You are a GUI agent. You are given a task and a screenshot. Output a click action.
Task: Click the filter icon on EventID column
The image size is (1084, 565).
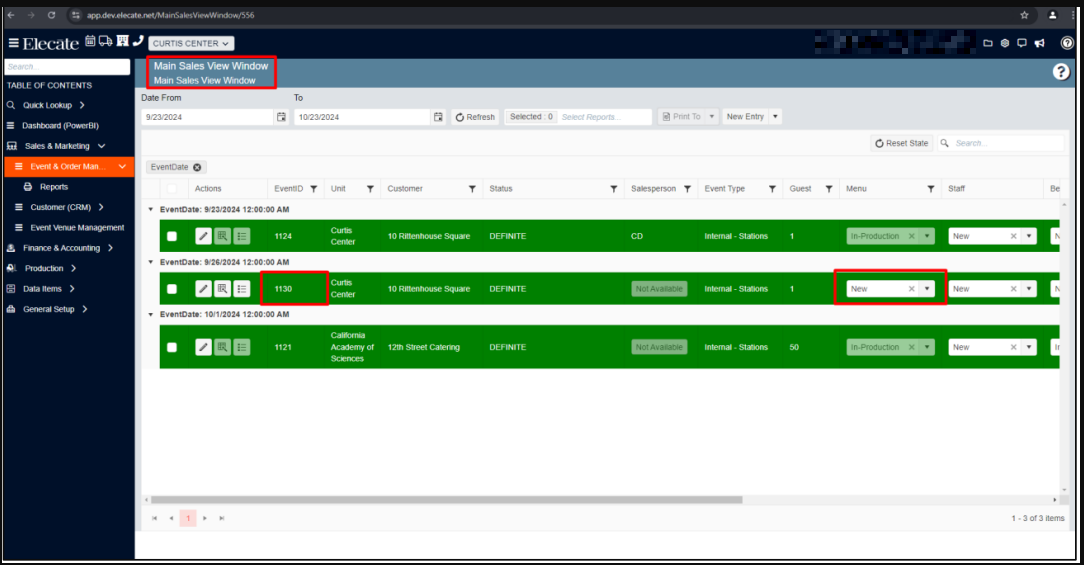313,188
